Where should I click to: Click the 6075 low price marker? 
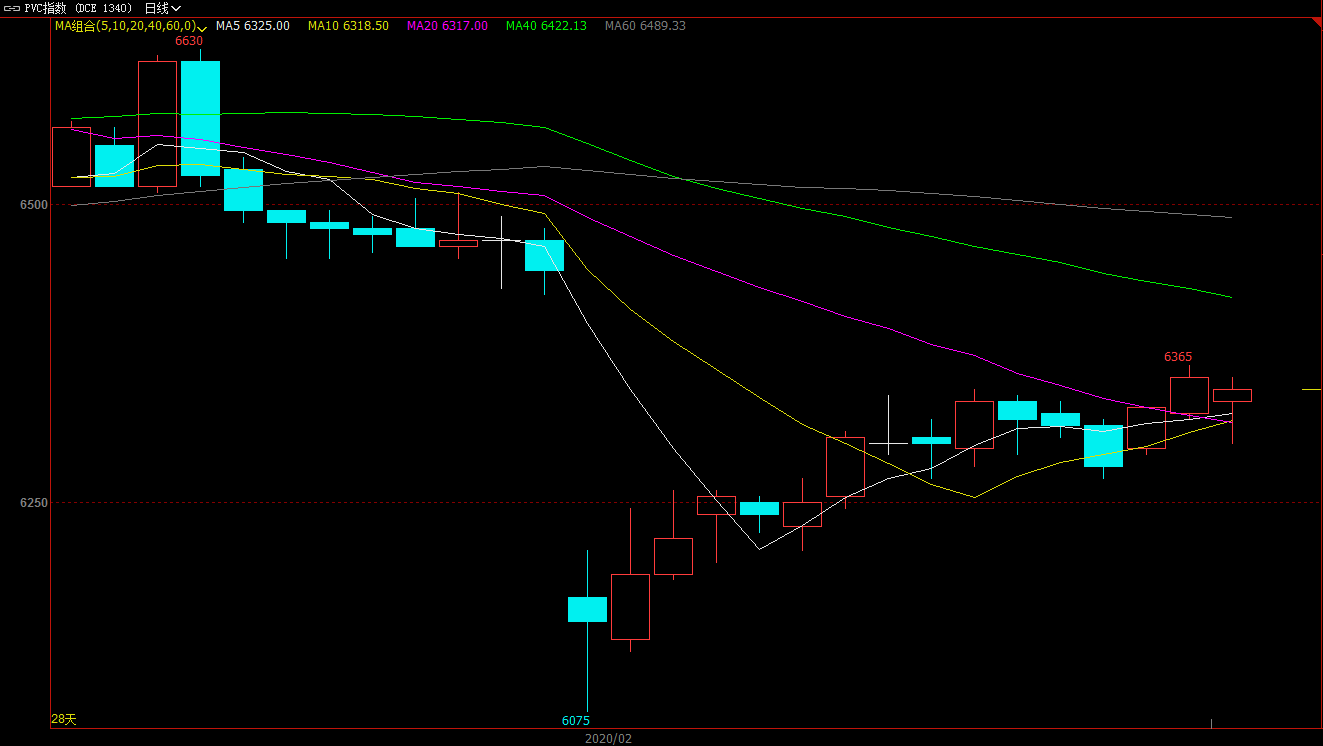coord(575,720)
